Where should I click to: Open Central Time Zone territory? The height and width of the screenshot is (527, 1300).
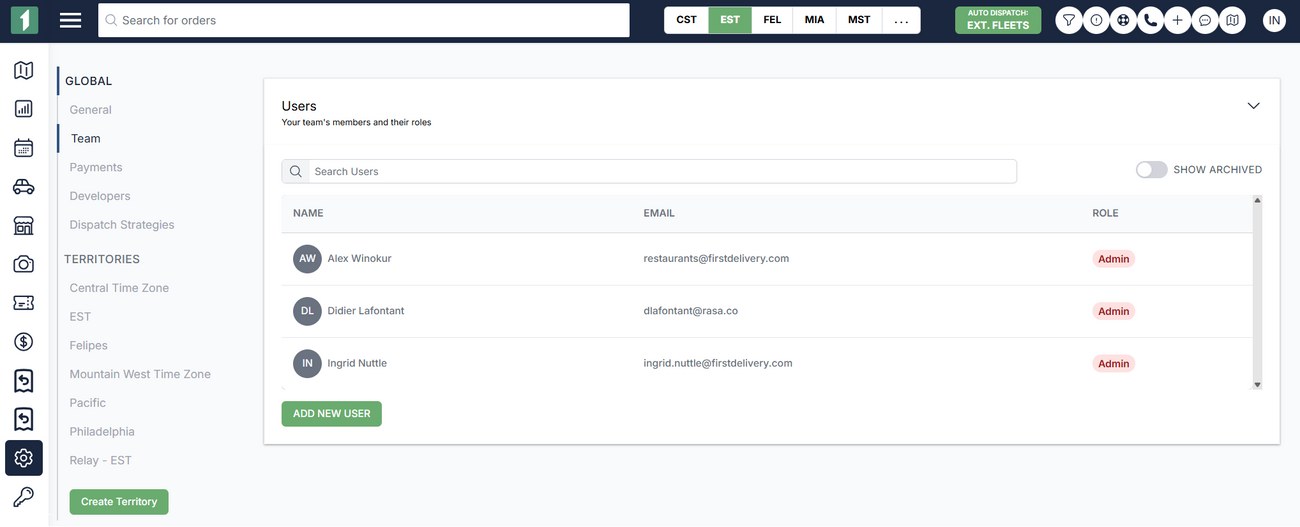(x=119, y=288)
